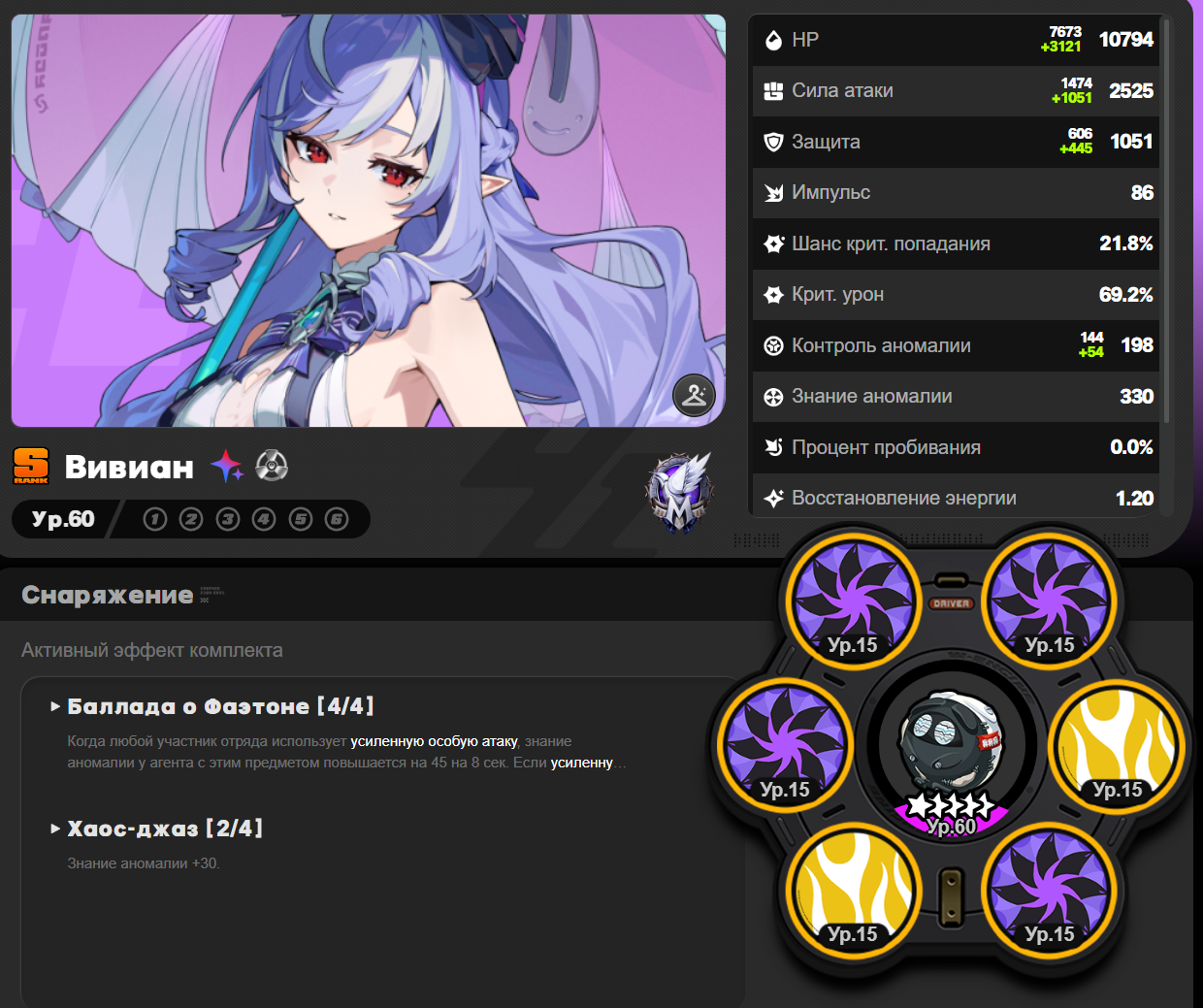Click the defense value 1051

(1131, 142)
